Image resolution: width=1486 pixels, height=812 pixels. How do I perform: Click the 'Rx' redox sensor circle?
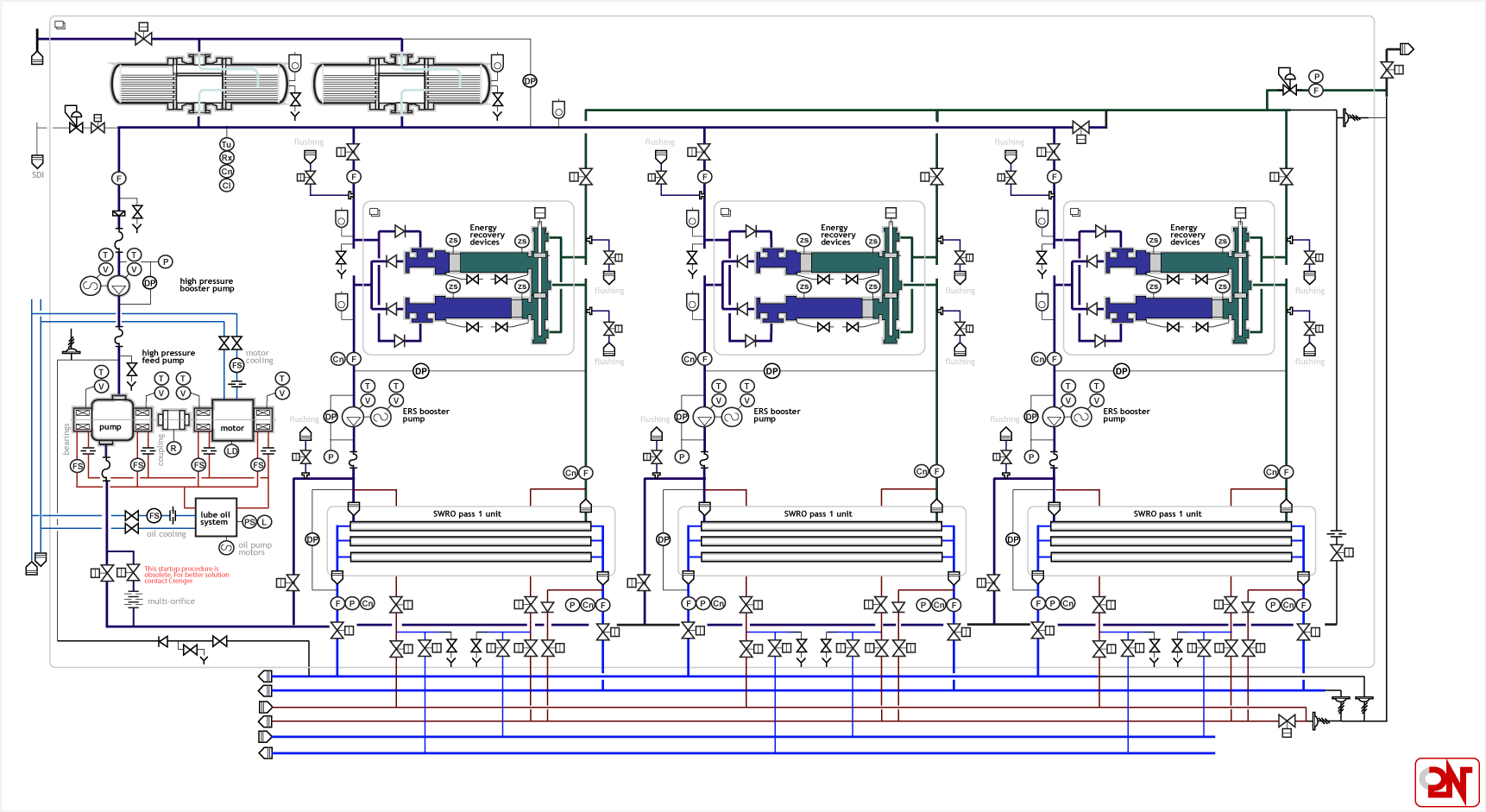(x=227, y=158)
